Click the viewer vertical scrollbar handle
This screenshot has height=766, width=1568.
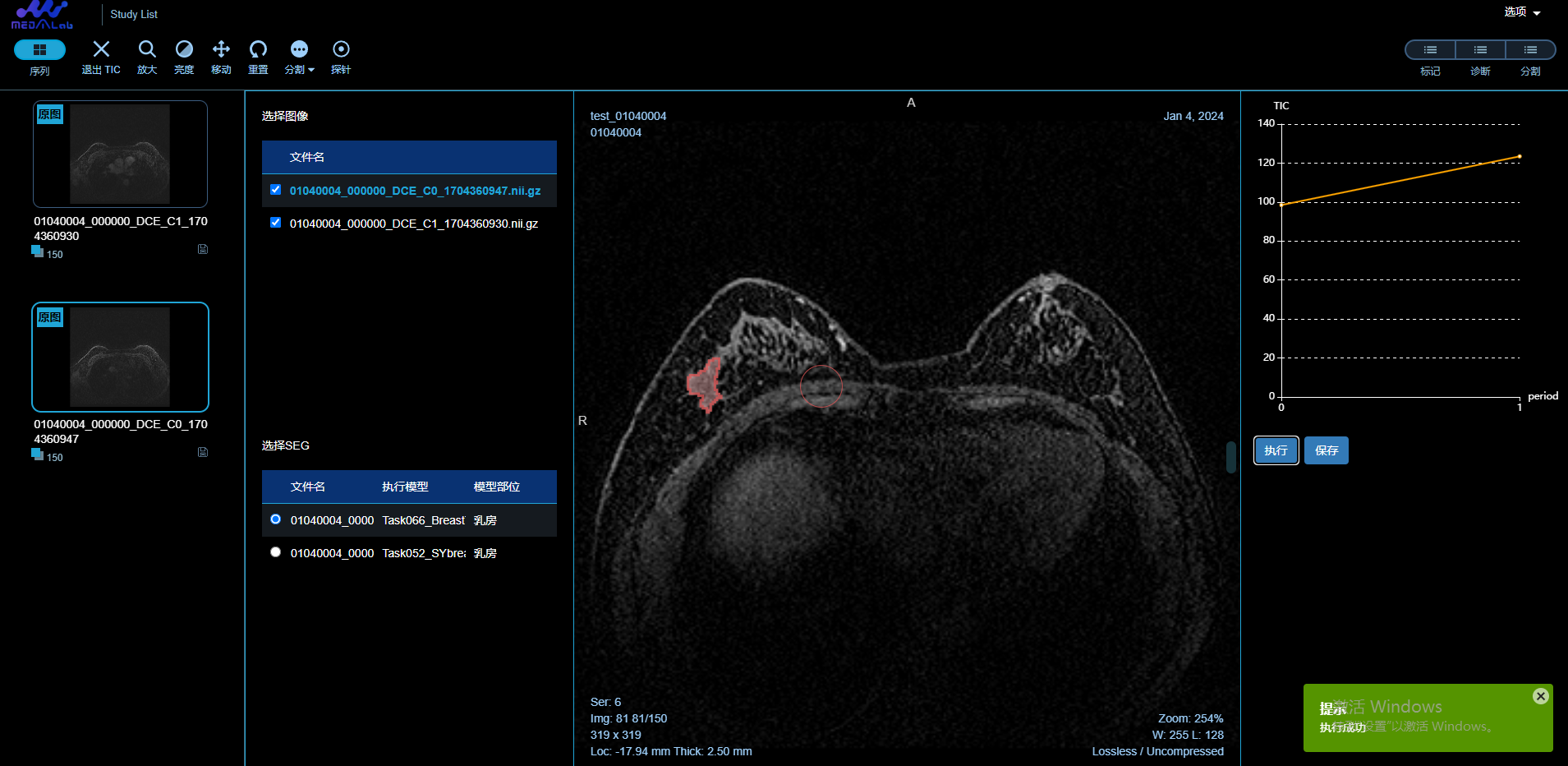[1231, 457]
